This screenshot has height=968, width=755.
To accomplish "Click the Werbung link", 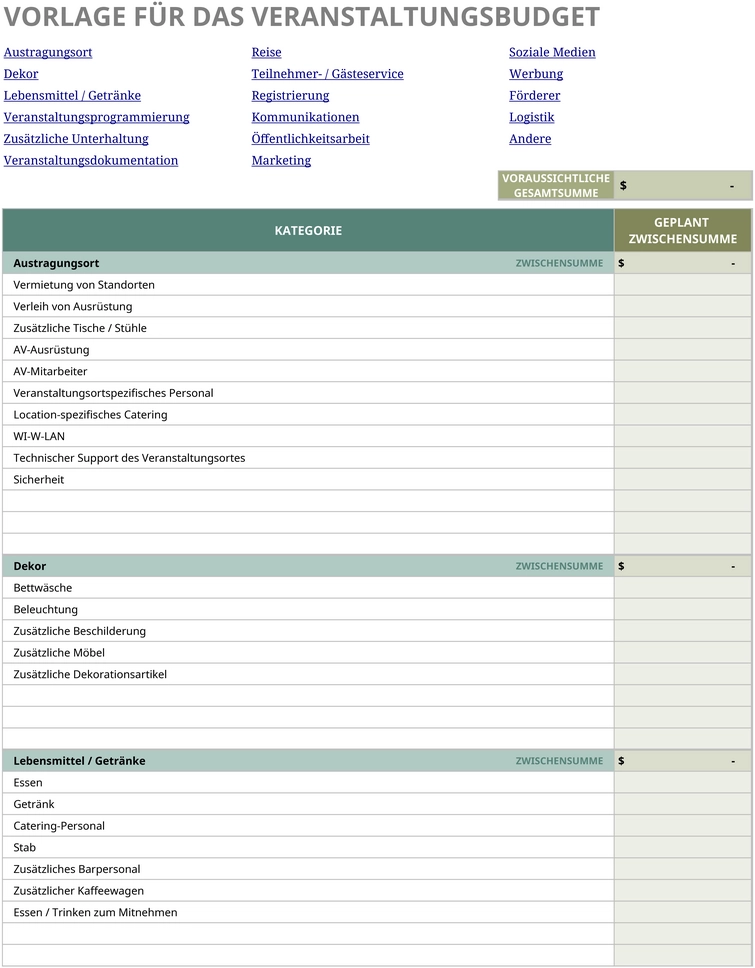I will pyautogui.click(x=536, y=74).
